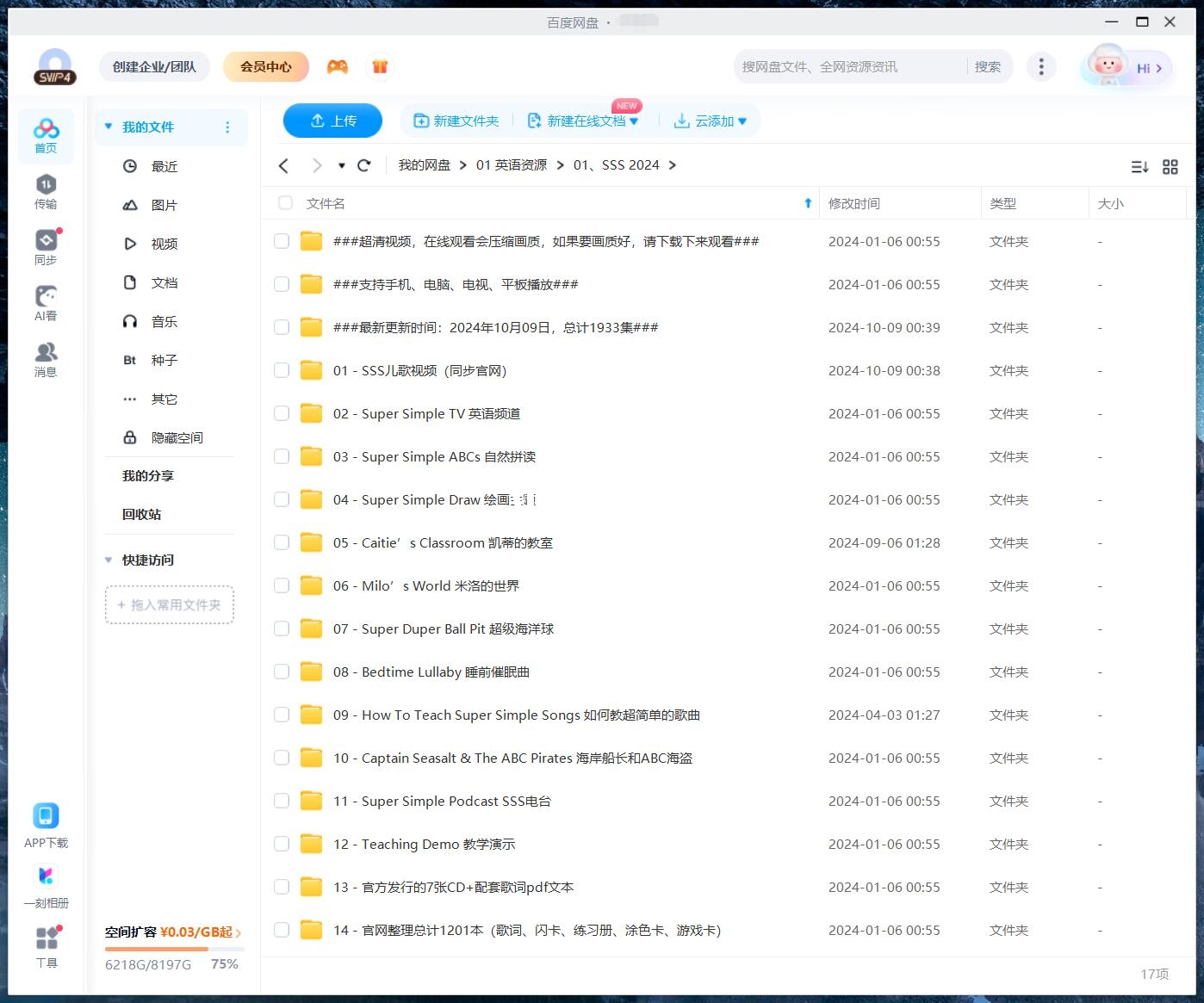Click the 文件名 sort arrow

tap(808, 203)
